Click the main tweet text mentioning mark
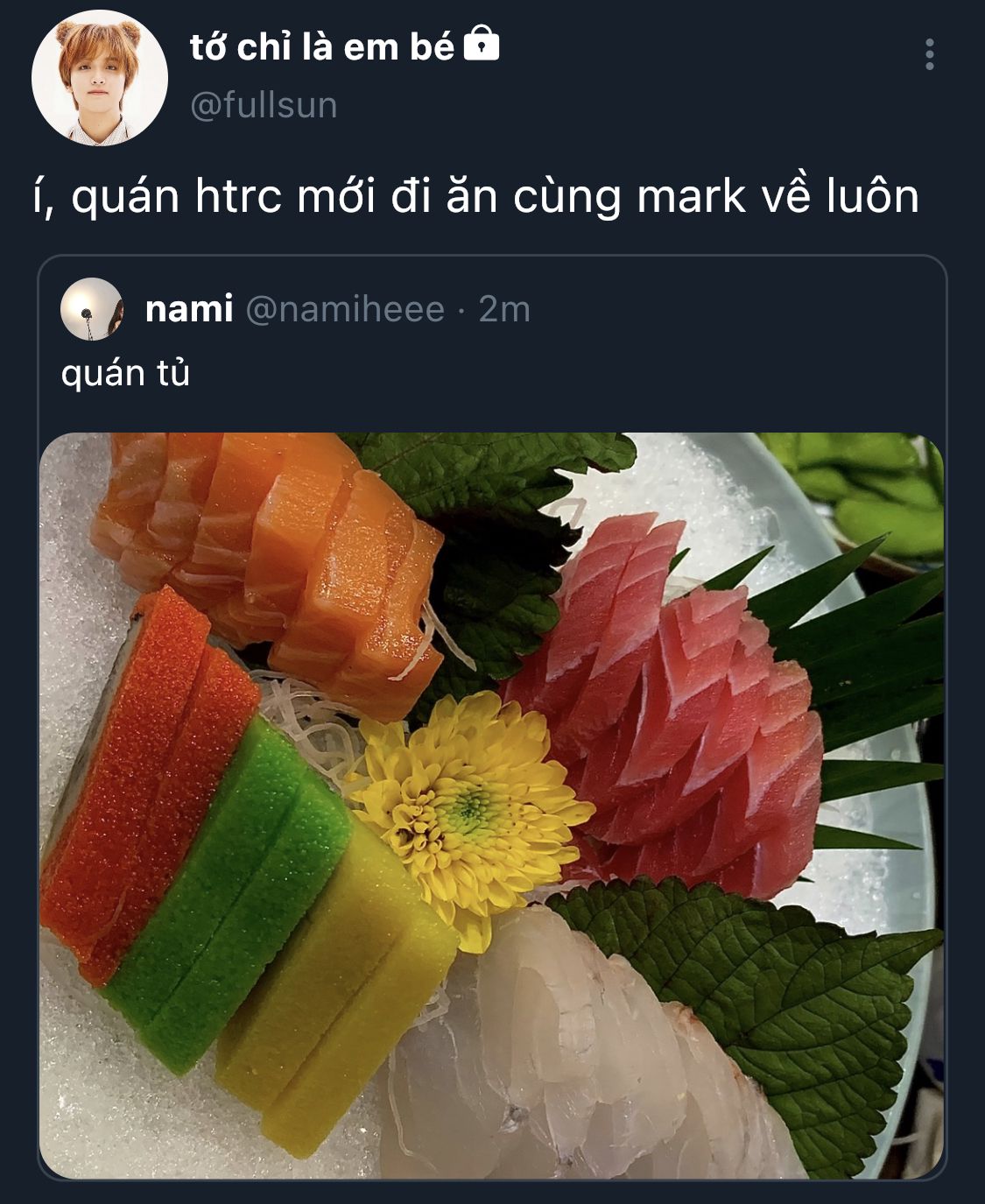The height and width of the screenshot is (1204, 985). coord(476,196)
